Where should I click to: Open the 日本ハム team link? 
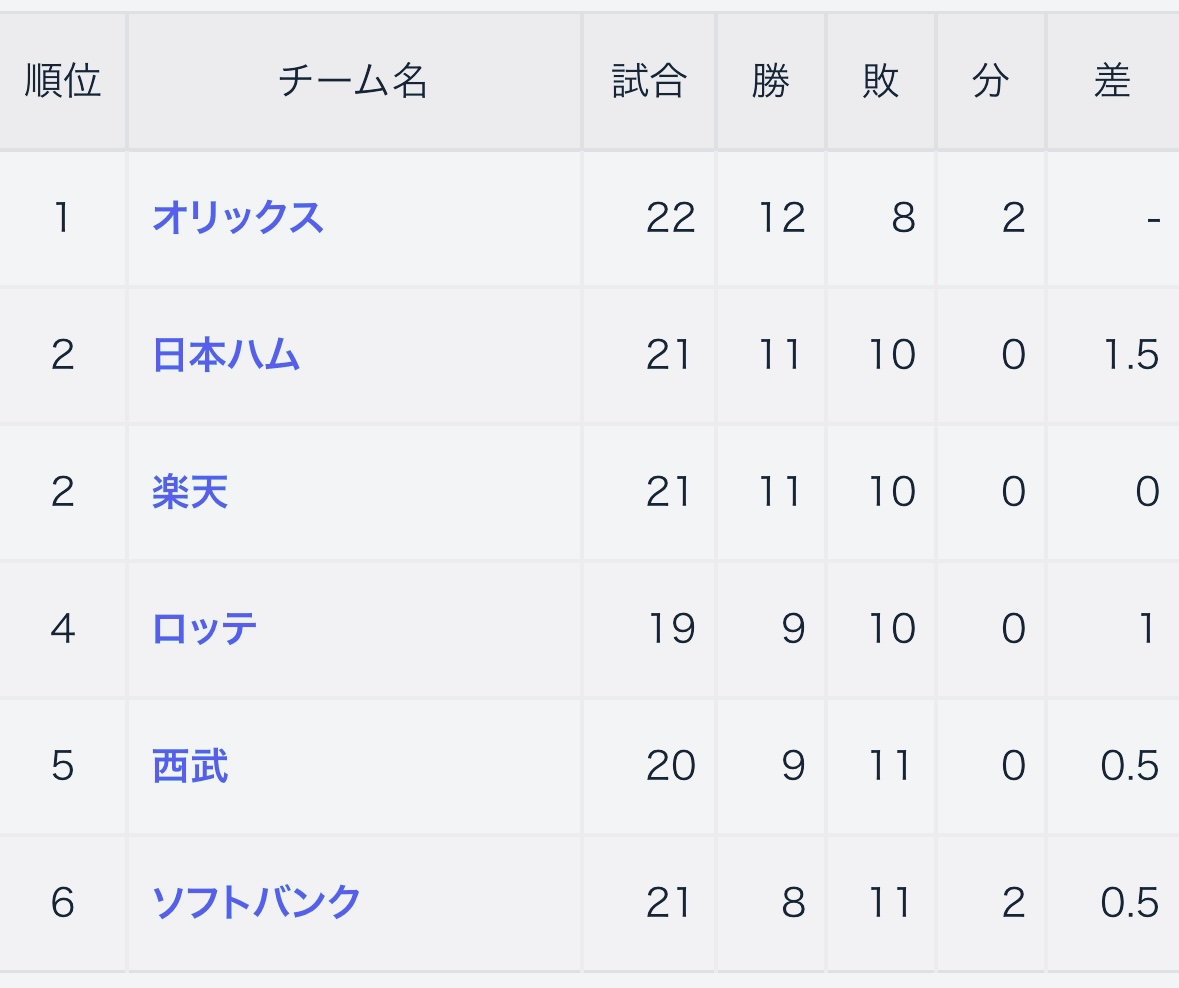(x=226, y=355)
